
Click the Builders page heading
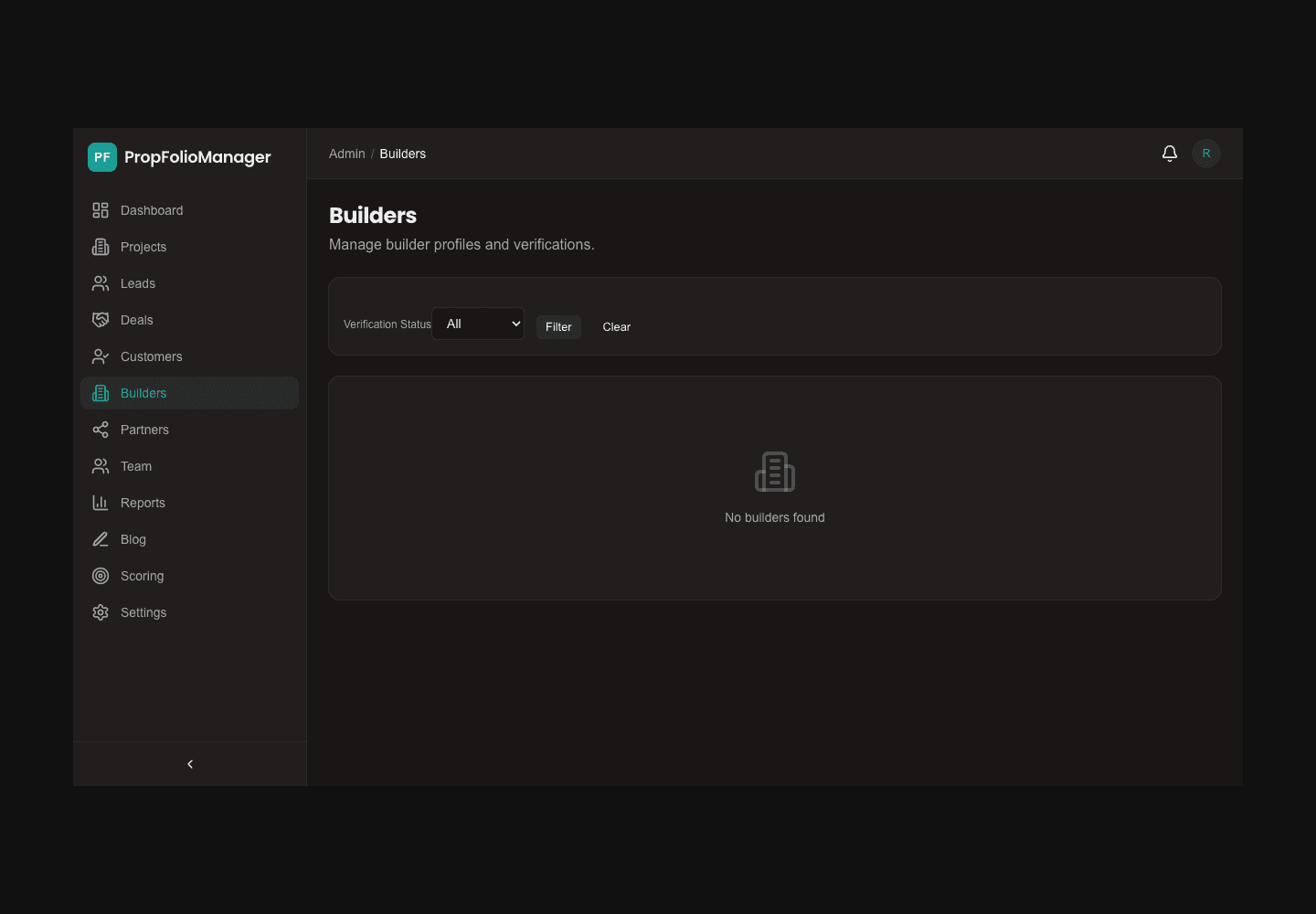[x=373, y=216]
